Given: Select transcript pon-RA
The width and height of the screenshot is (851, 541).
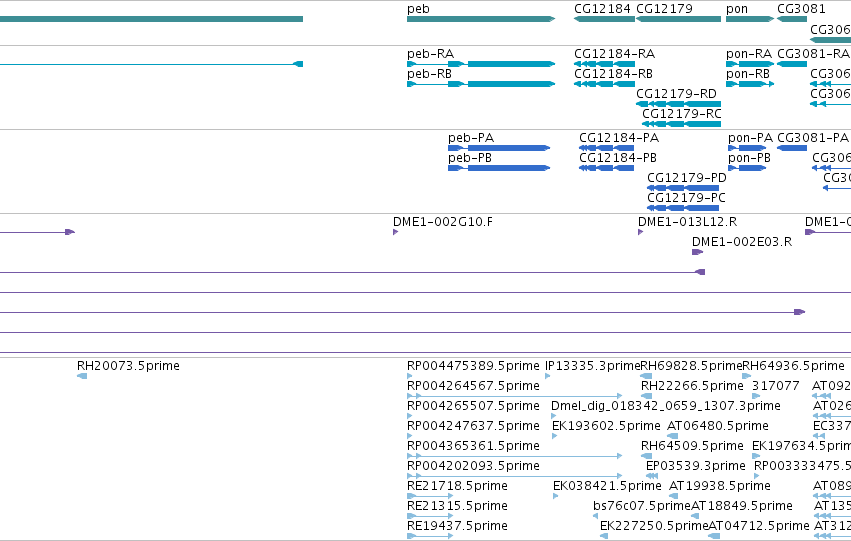Looking at the screenshot, I should [750, 64].
